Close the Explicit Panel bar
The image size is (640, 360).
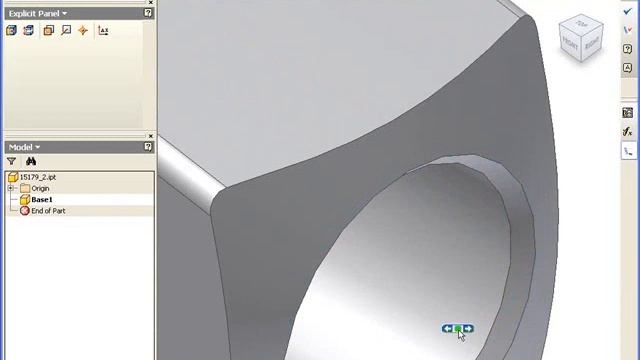(151, 2)
